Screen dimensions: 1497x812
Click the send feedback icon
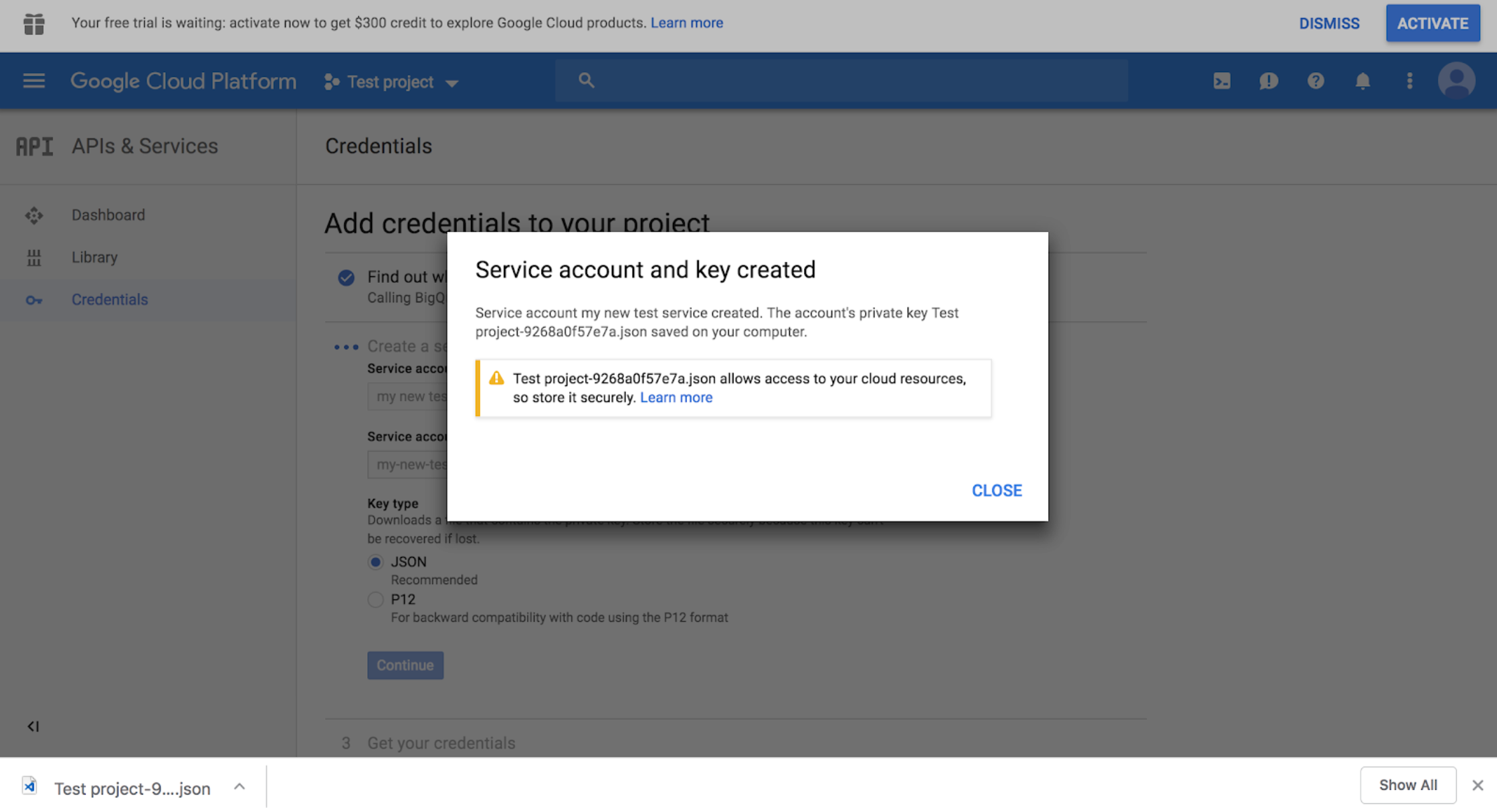click(1268, 81)
